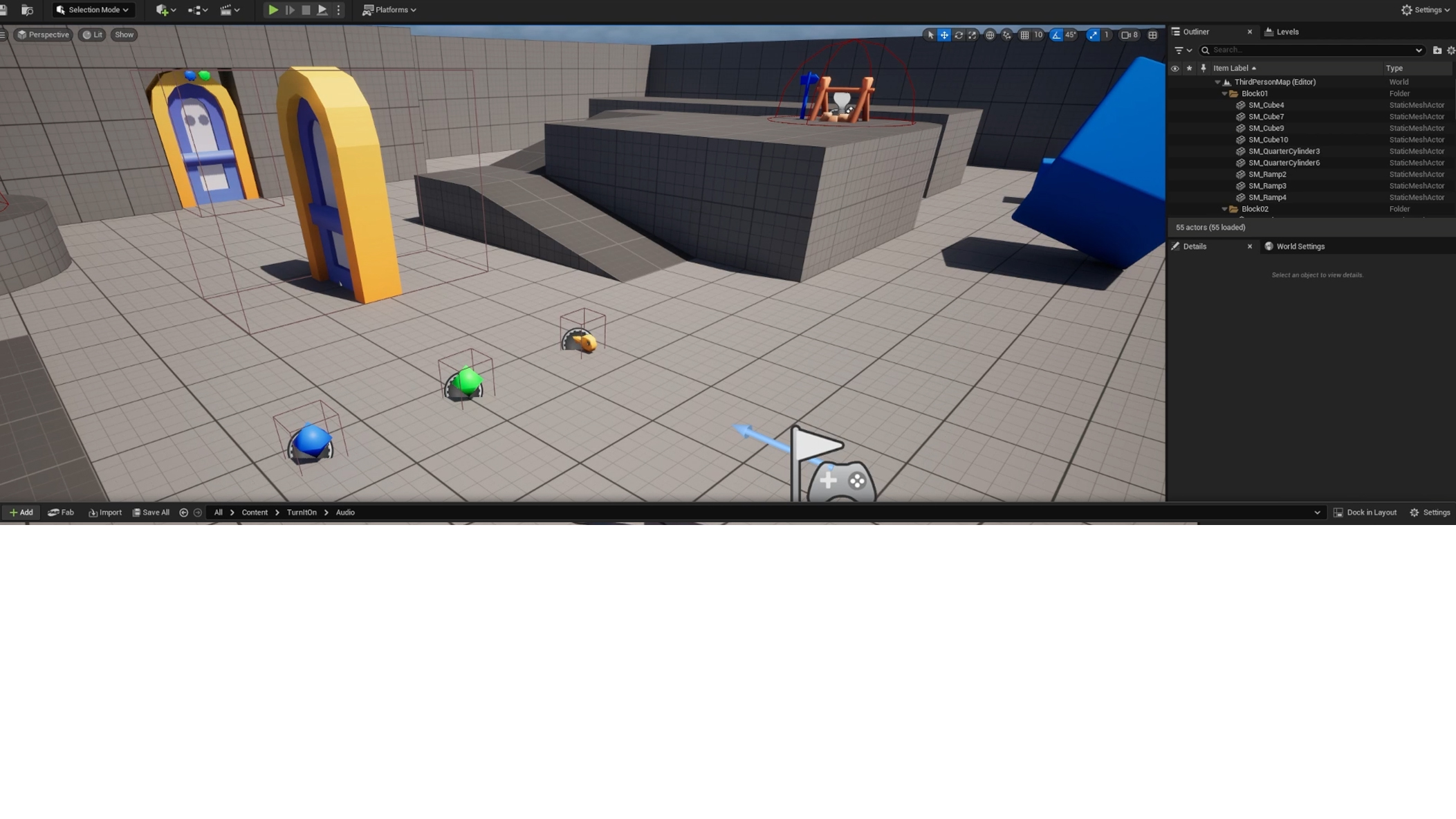Switch to the World Settings tab
Viewport: 1456px width, 819px height.
1294,246
